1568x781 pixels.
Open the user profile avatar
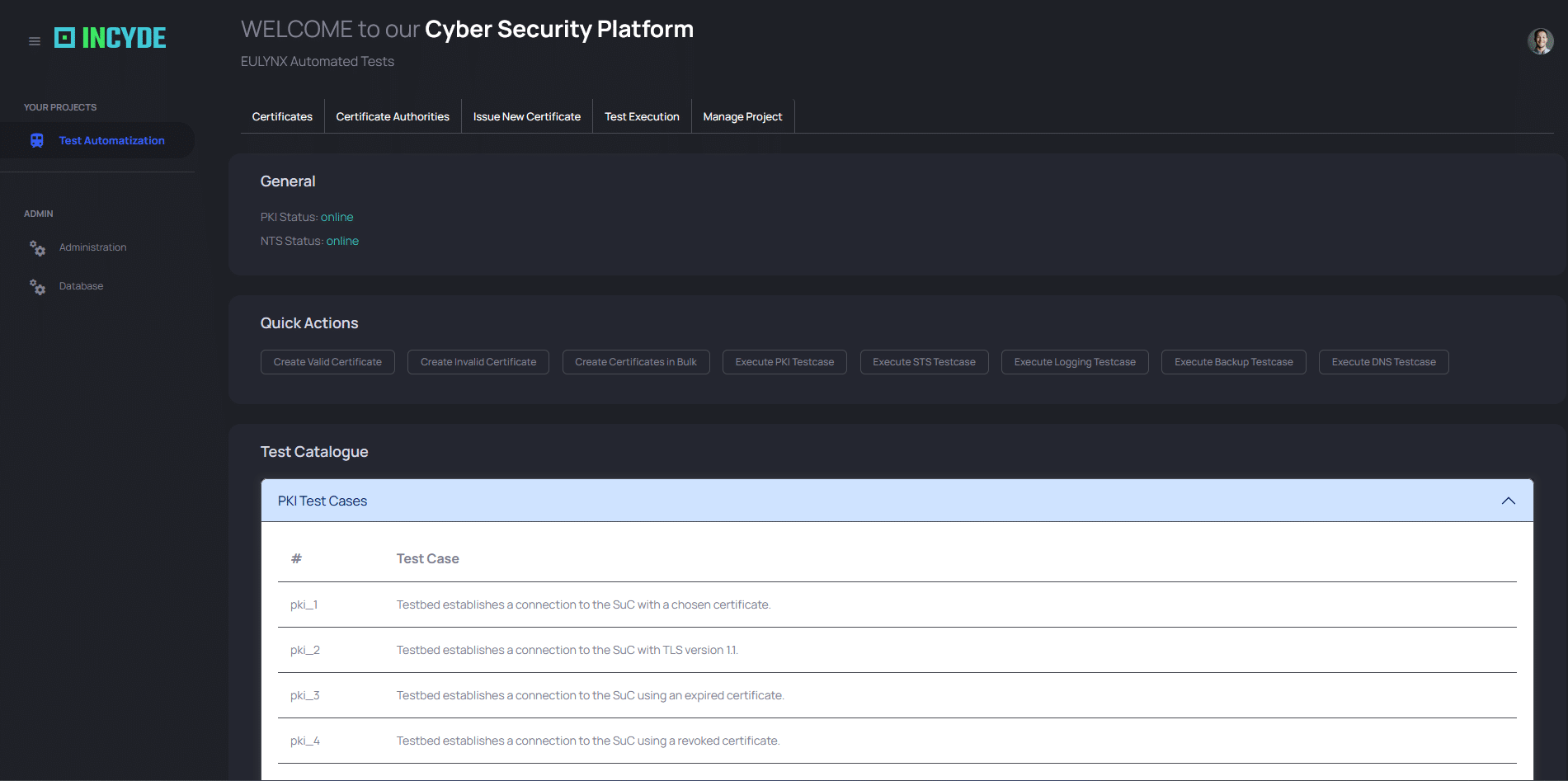tap(1540, 41)
